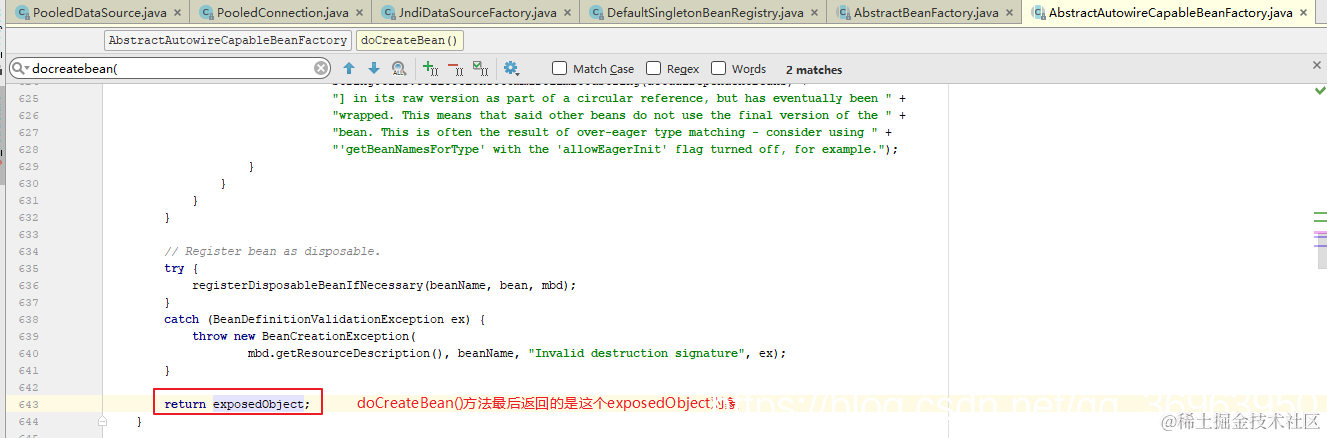Click the exposedObject variable on return line
Viewport: 1327px width, 438px height.
258,404
